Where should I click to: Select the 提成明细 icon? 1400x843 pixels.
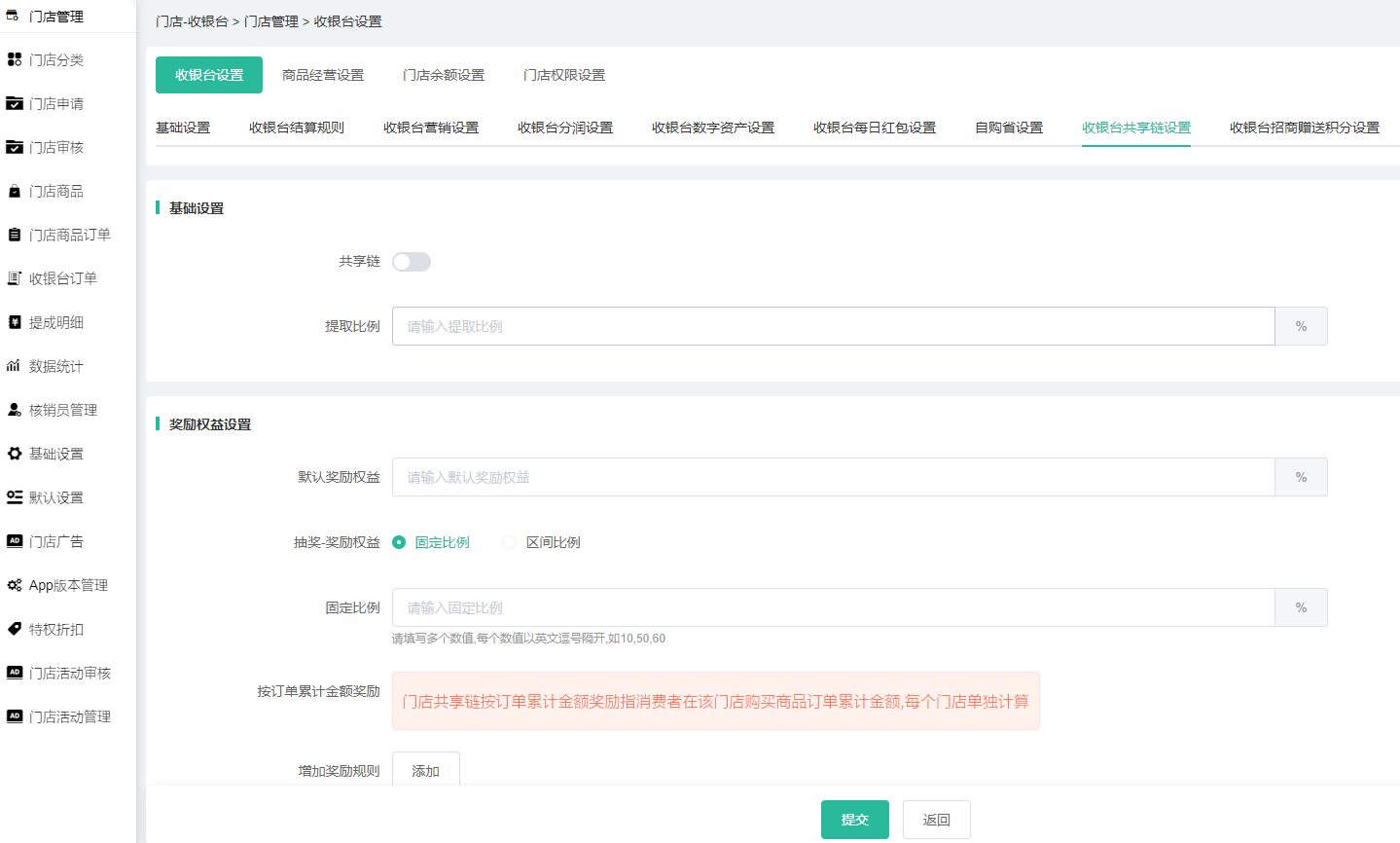pos(15,322)
